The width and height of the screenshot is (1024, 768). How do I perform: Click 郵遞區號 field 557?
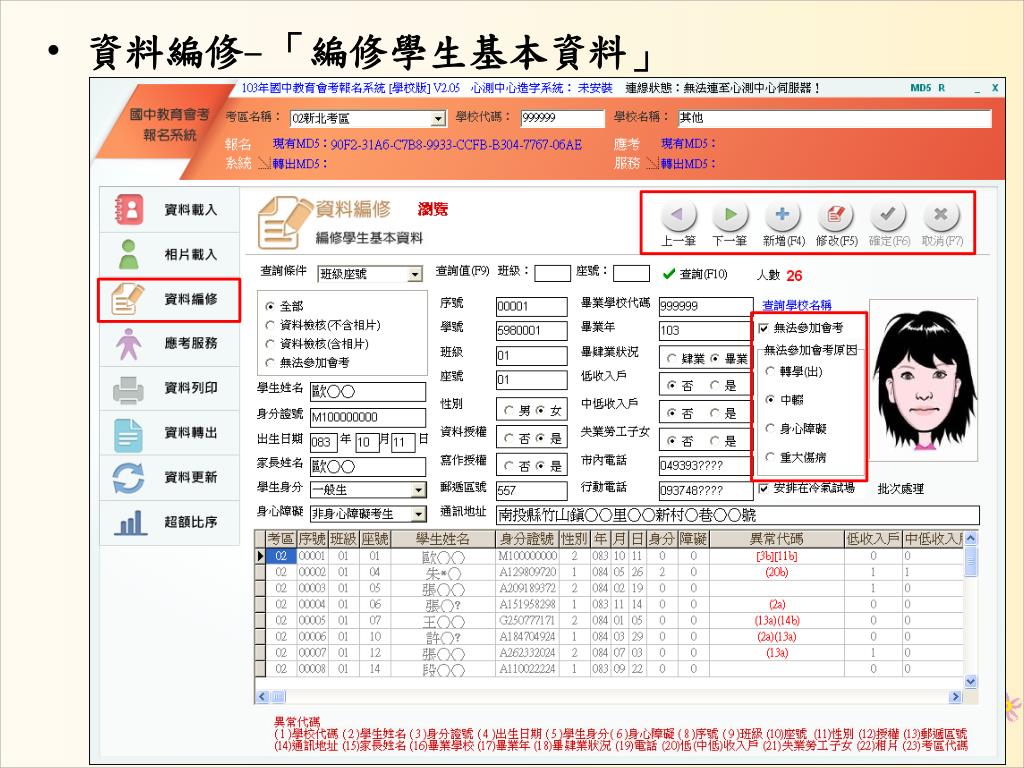click(532, 490)
